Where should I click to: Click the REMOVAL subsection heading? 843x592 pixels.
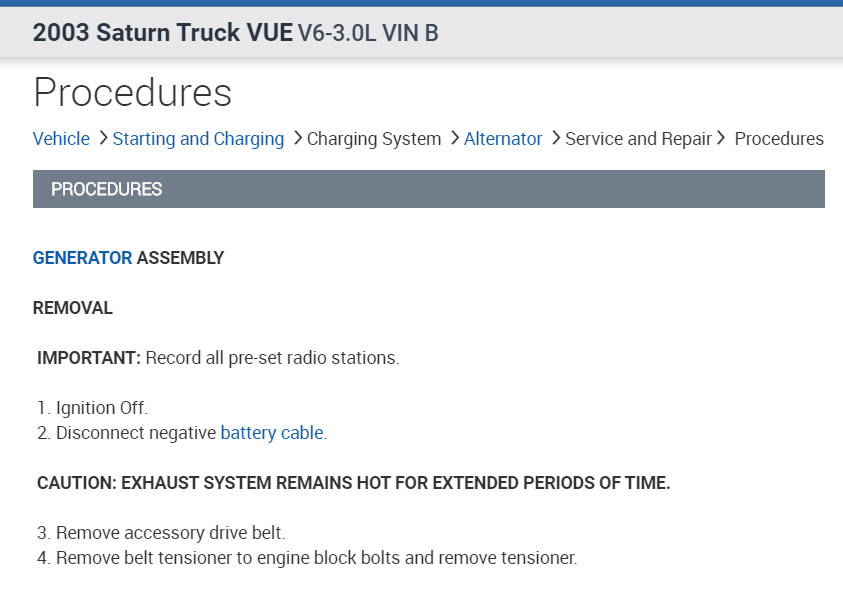coord(73,308)
